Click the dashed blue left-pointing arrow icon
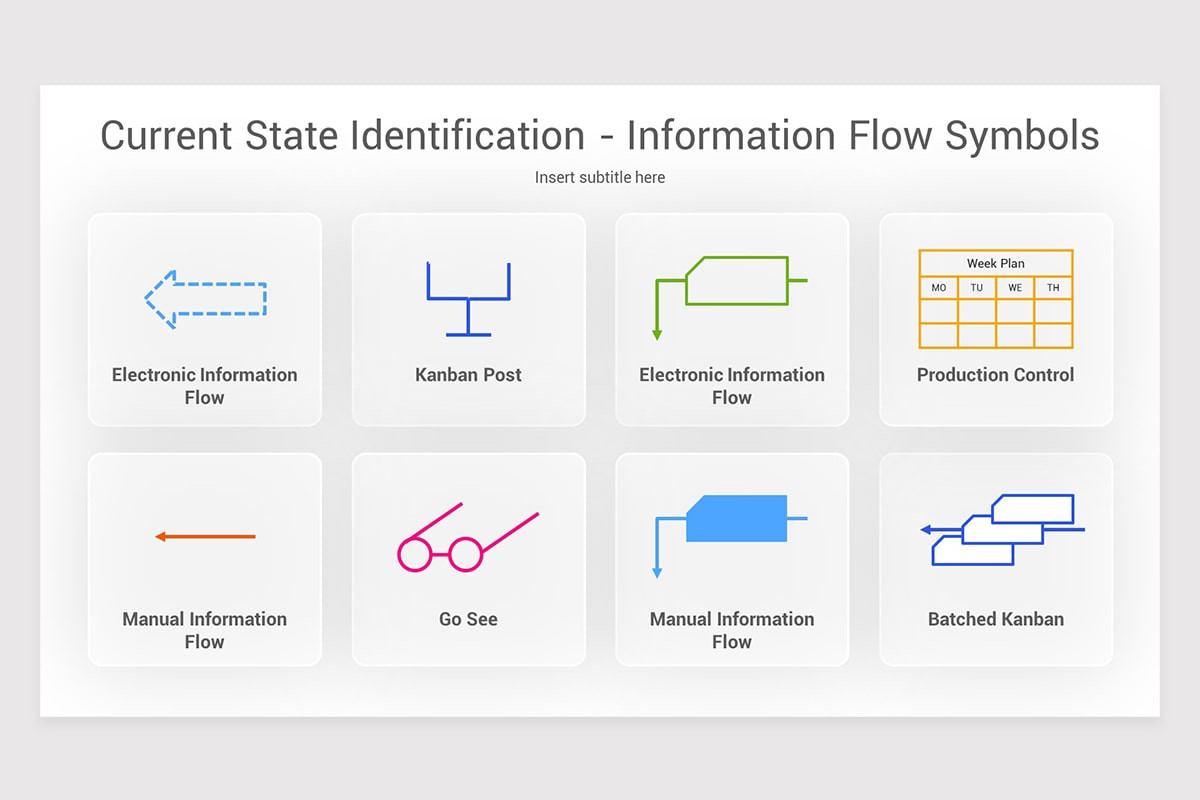Viewport: 1200px width, 800px height. click(x=205, y=299)
